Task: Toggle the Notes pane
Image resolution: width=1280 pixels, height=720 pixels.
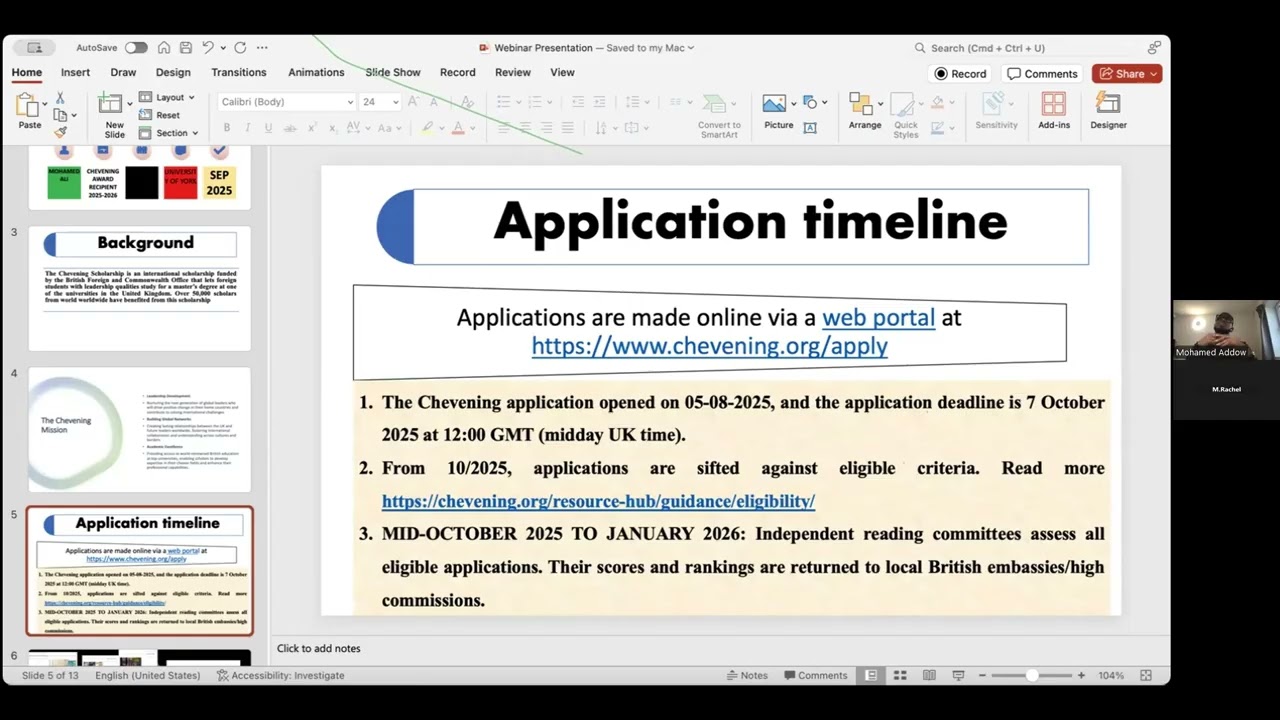Action: [747, 675]
